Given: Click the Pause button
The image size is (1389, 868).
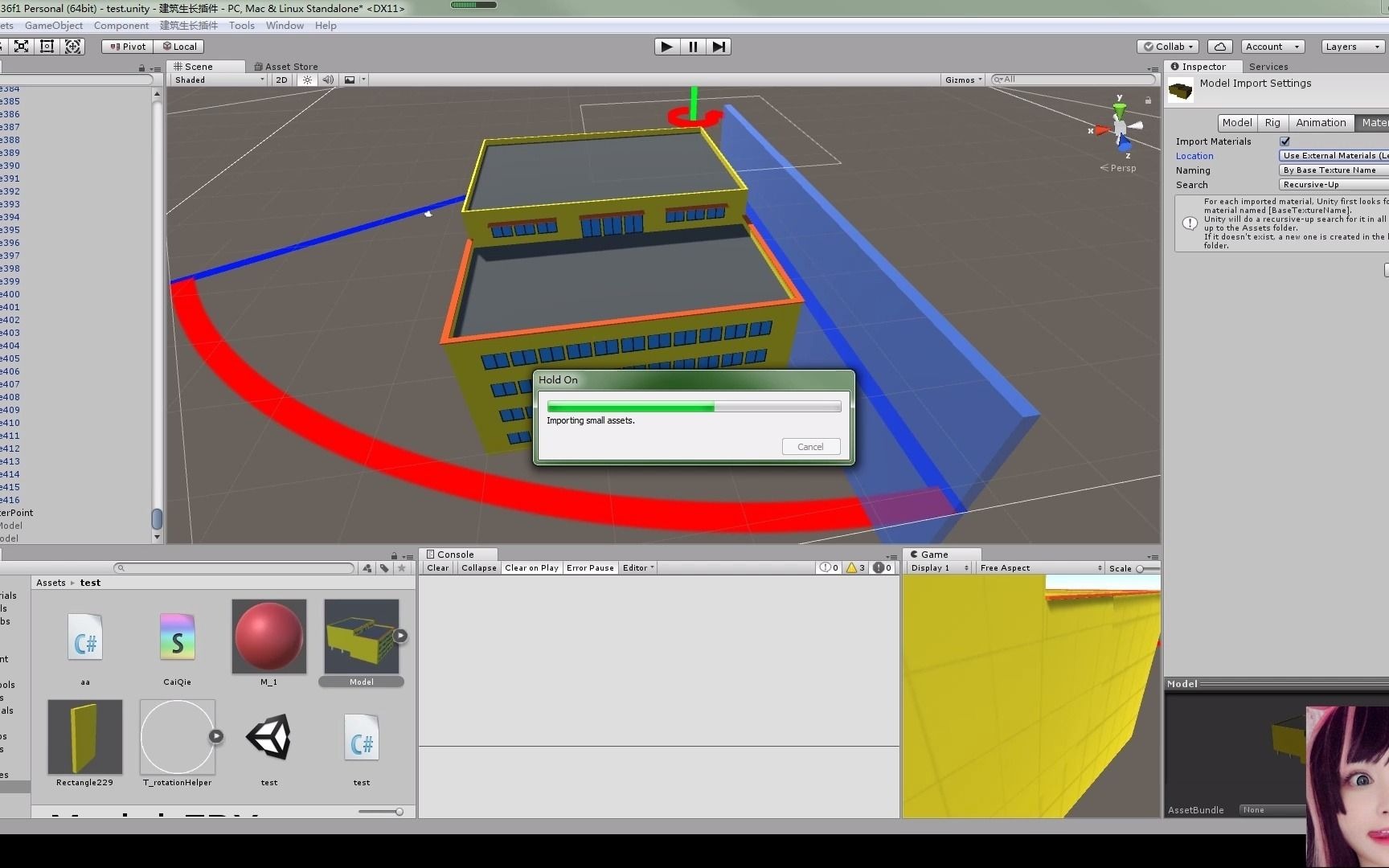Looking at the screenshot, I should click(x=692, y=47).
